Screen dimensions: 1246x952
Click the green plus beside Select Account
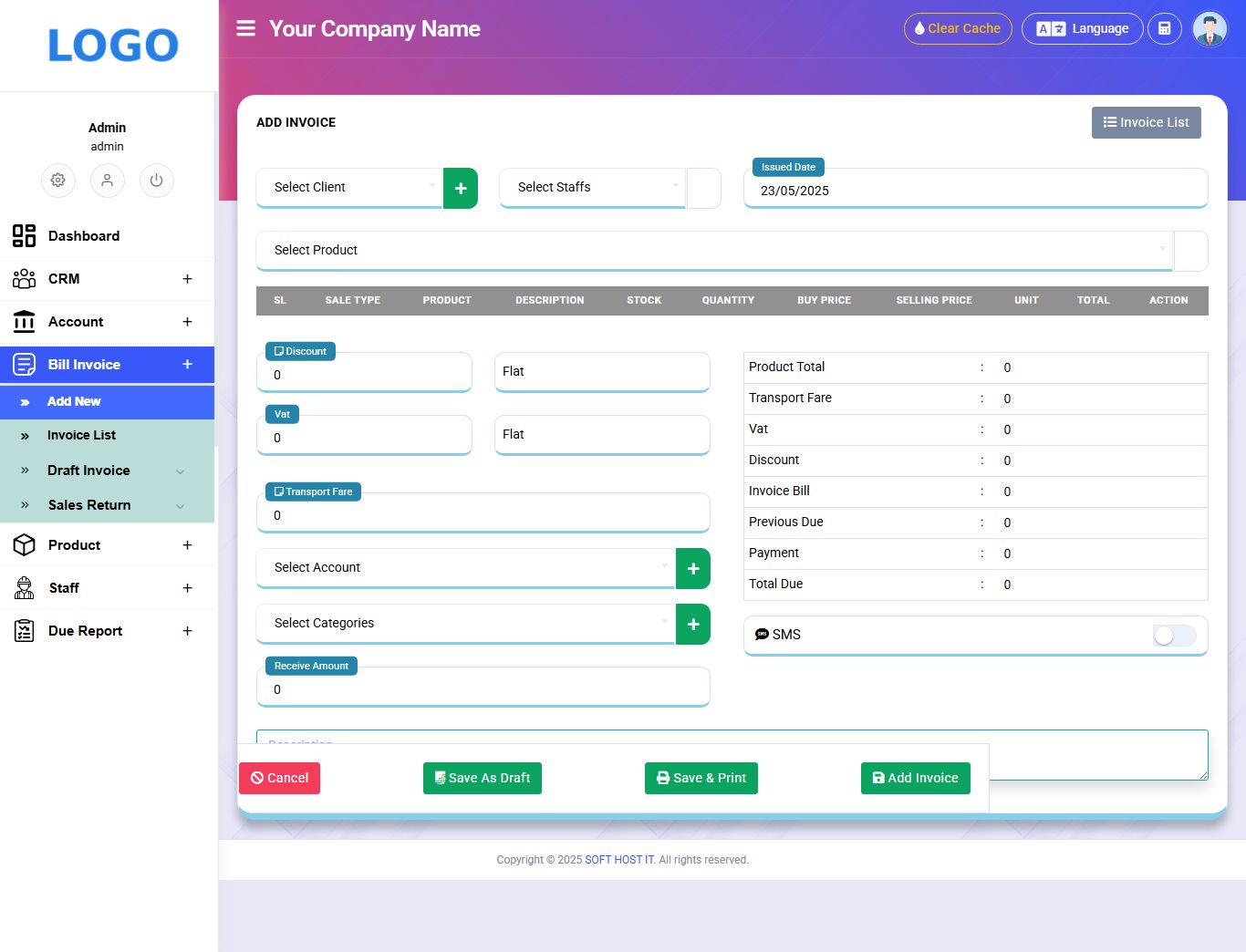(693, 568)
